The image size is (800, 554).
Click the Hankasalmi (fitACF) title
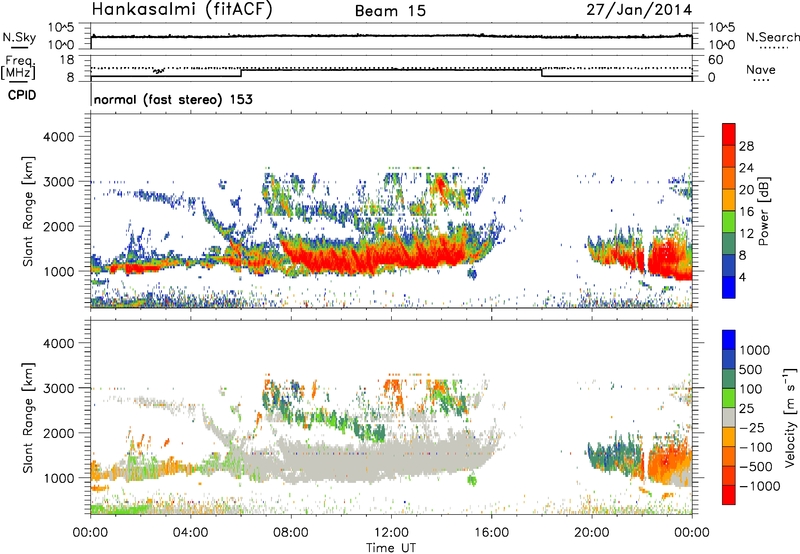(x=182, y=9)
